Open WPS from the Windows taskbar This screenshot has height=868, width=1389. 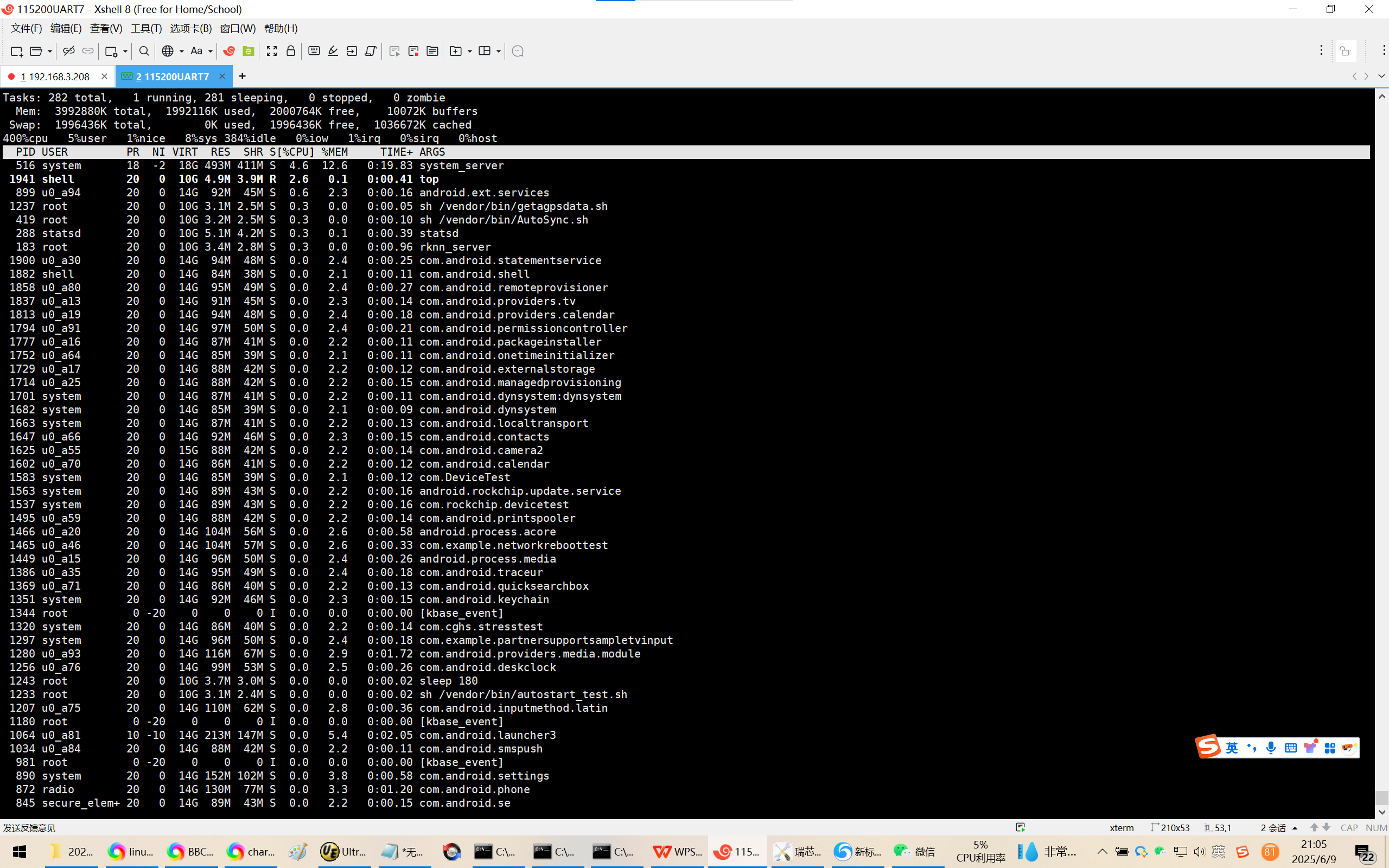pos(678,851)
